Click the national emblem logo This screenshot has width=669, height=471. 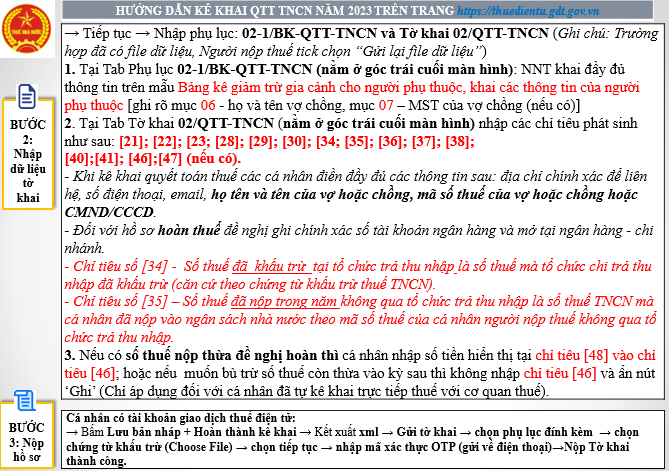(27, 28)
